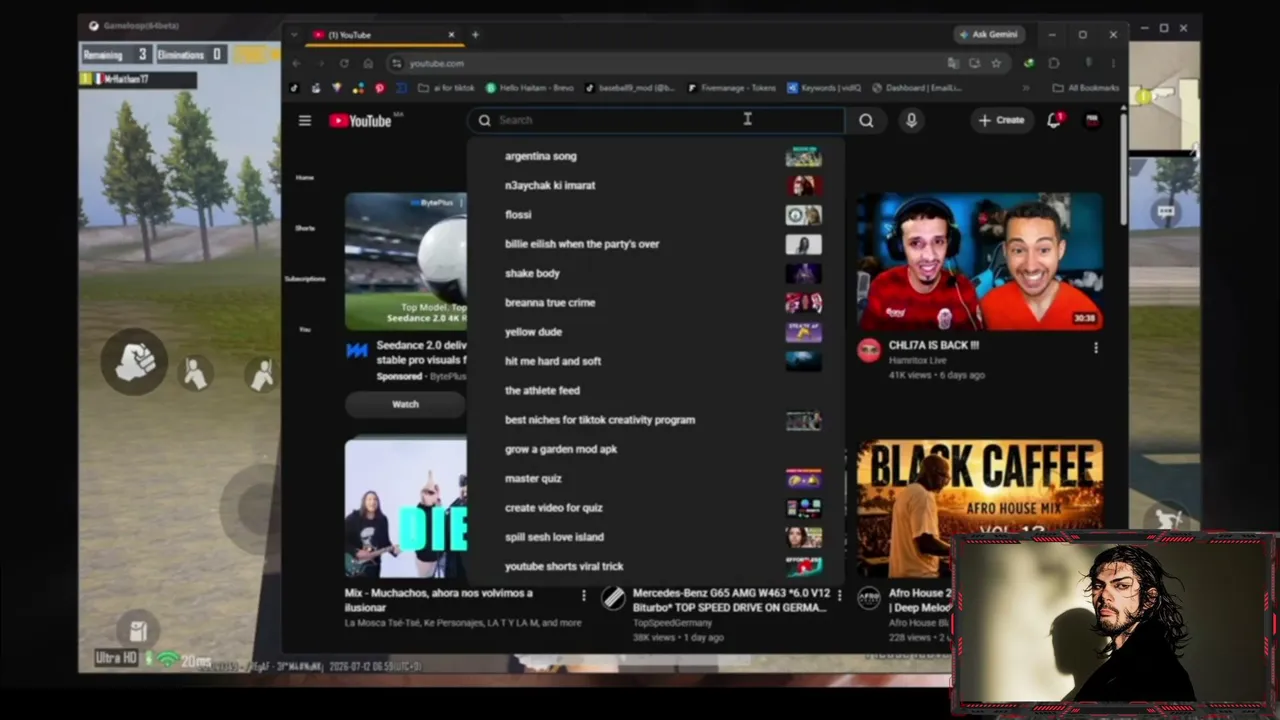Open the 'Fivemanage - Tokens' bookmark
1280x720 pixels.
(731, 88)
